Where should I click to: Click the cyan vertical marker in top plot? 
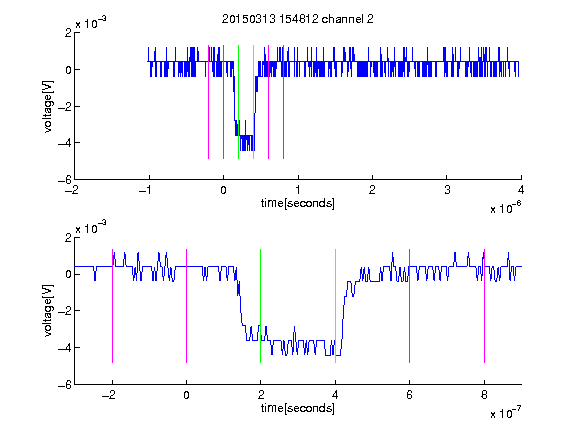[x=253, y=102]
